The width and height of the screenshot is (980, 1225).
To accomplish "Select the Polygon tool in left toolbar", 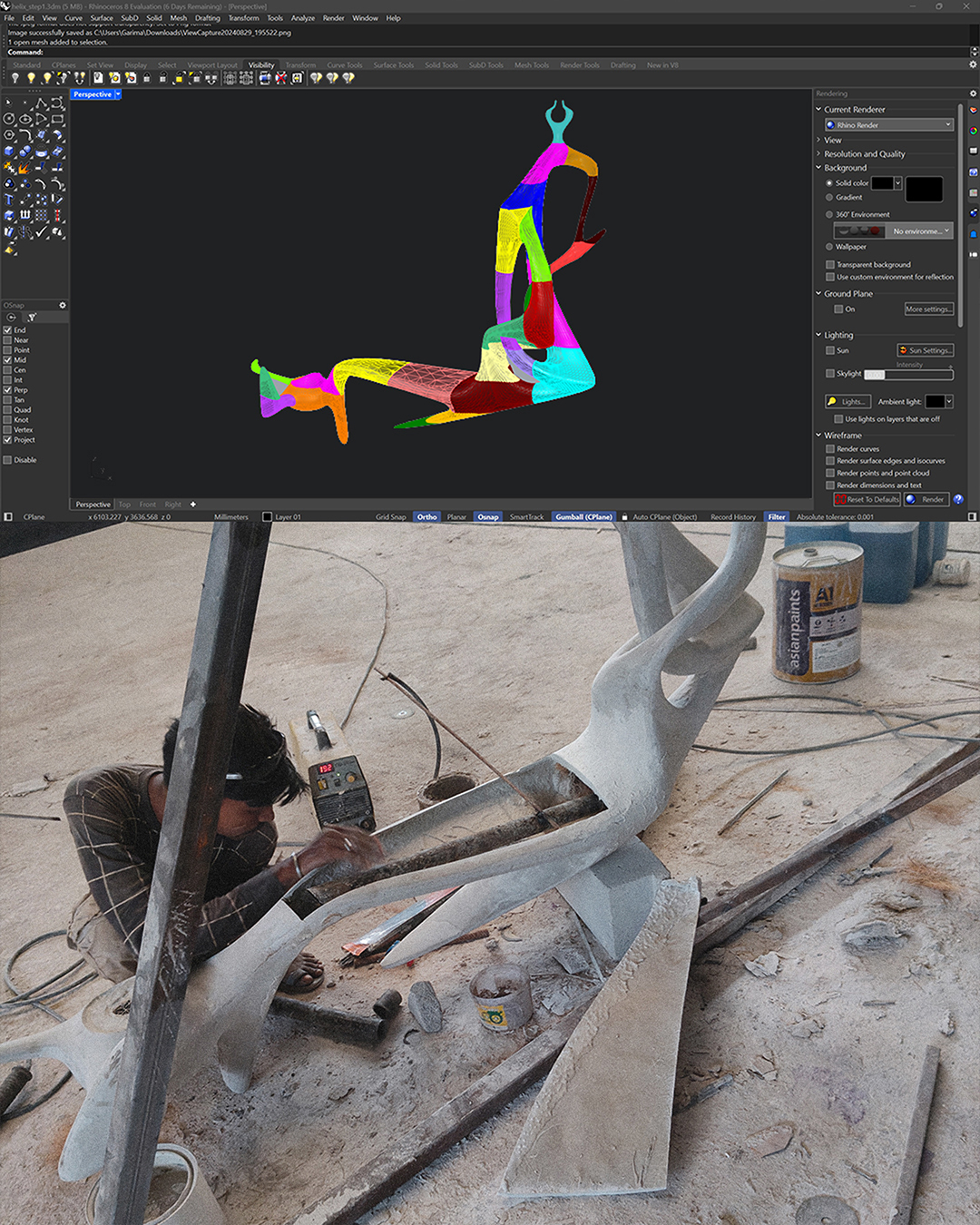I will [x=9, y=134].
